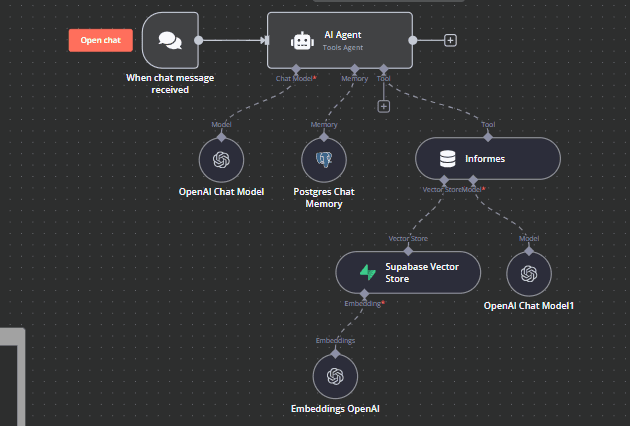Select the OpenAI Chat Model1 node icon

[529, 274]
